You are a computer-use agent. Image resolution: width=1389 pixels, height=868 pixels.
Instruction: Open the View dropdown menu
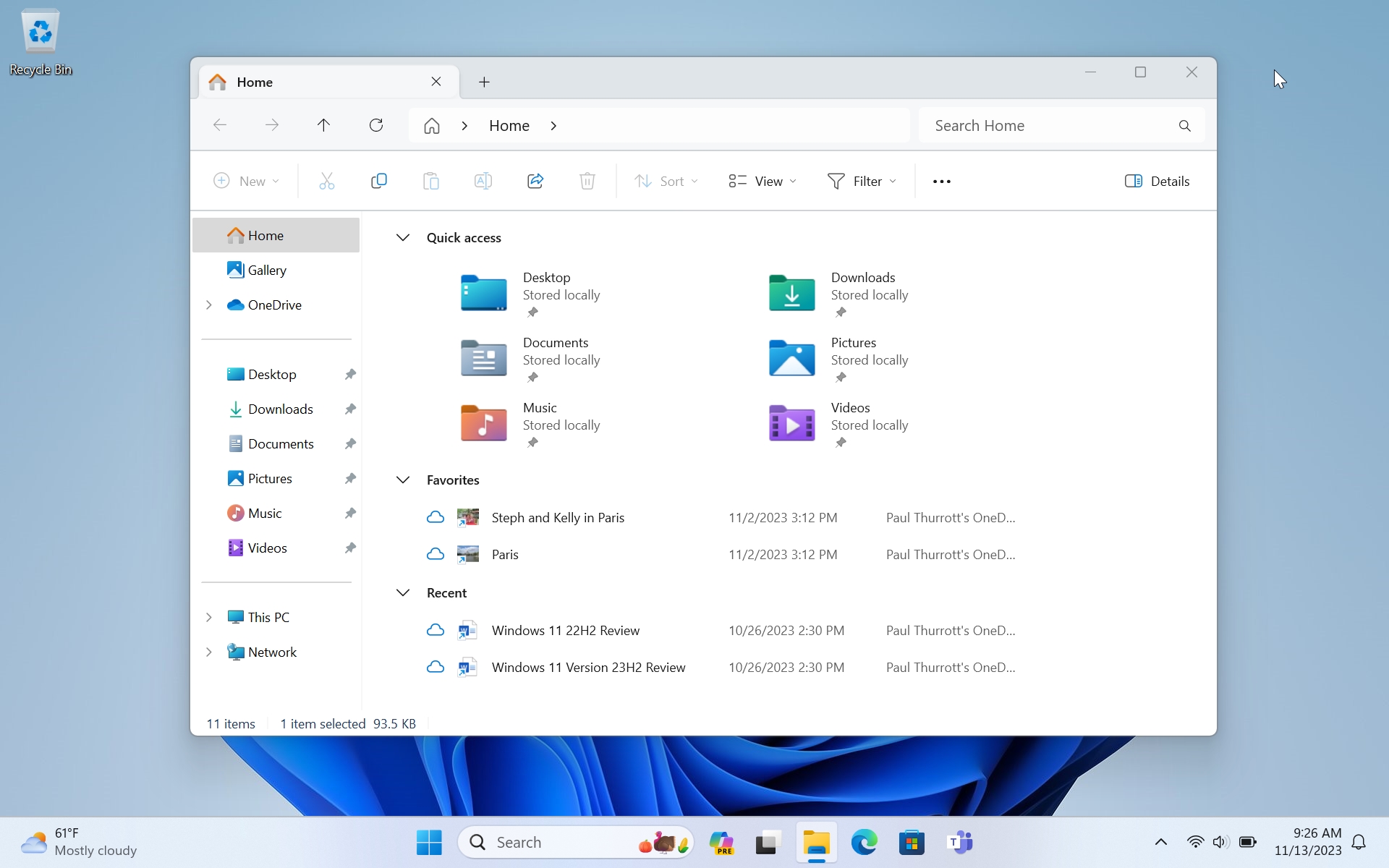point(763,181)
